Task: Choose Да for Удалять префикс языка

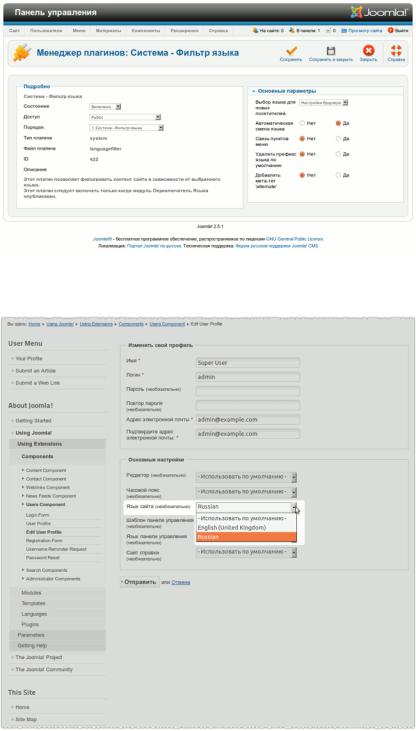Action: click(x=338, y=154)
